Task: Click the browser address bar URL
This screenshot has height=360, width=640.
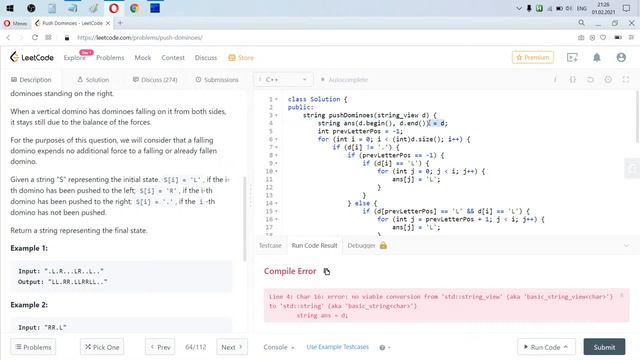Action: (140, 38)
